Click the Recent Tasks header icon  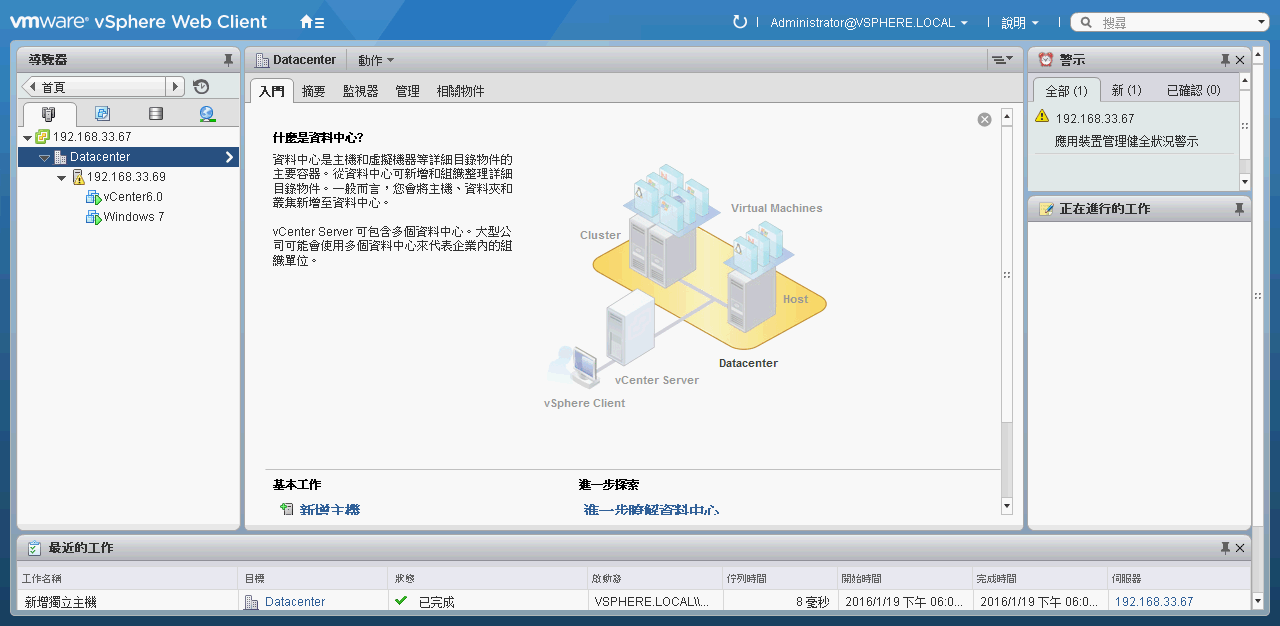35,548
